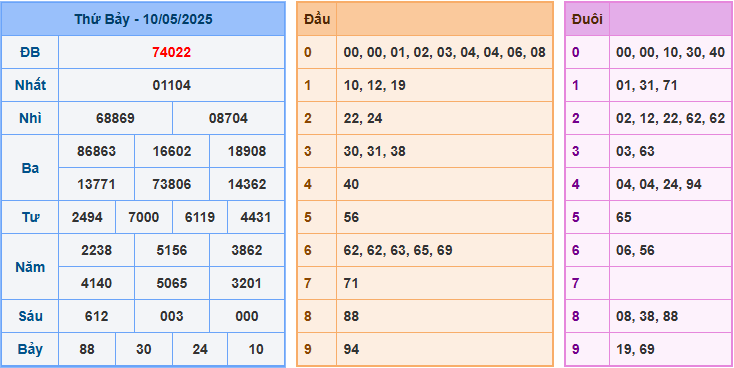
Task: Click sixth prize number 612
Action: tap(96, 316)
